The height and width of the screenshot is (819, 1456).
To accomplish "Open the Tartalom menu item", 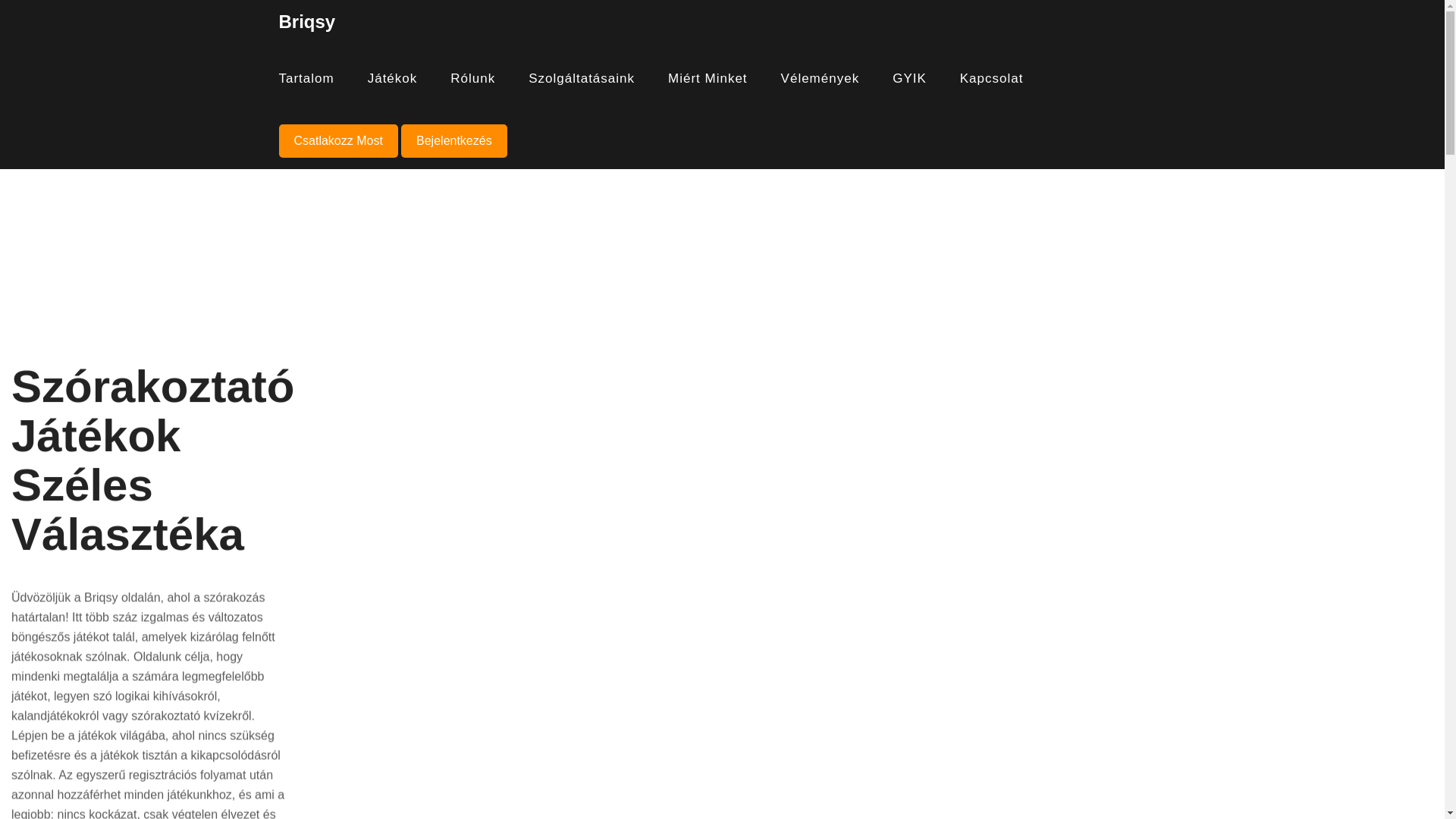I will (x=306, y=79).
